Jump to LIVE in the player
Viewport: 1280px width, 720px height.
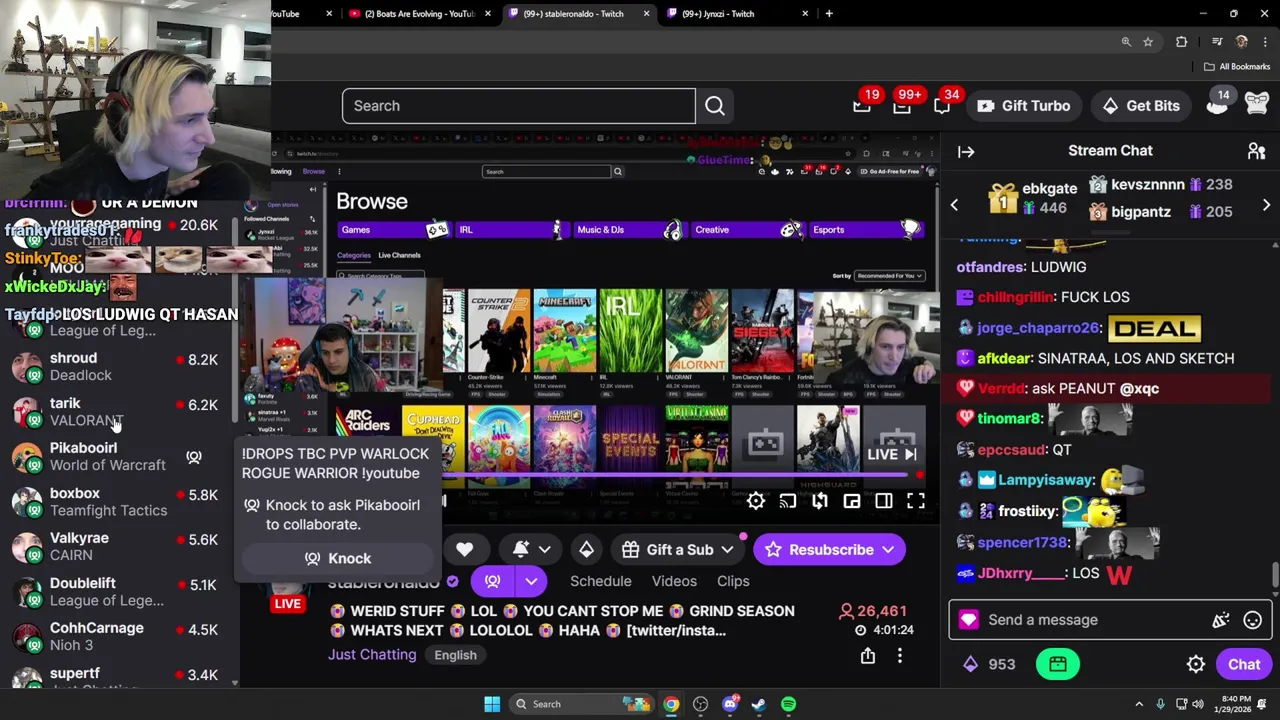891,454
